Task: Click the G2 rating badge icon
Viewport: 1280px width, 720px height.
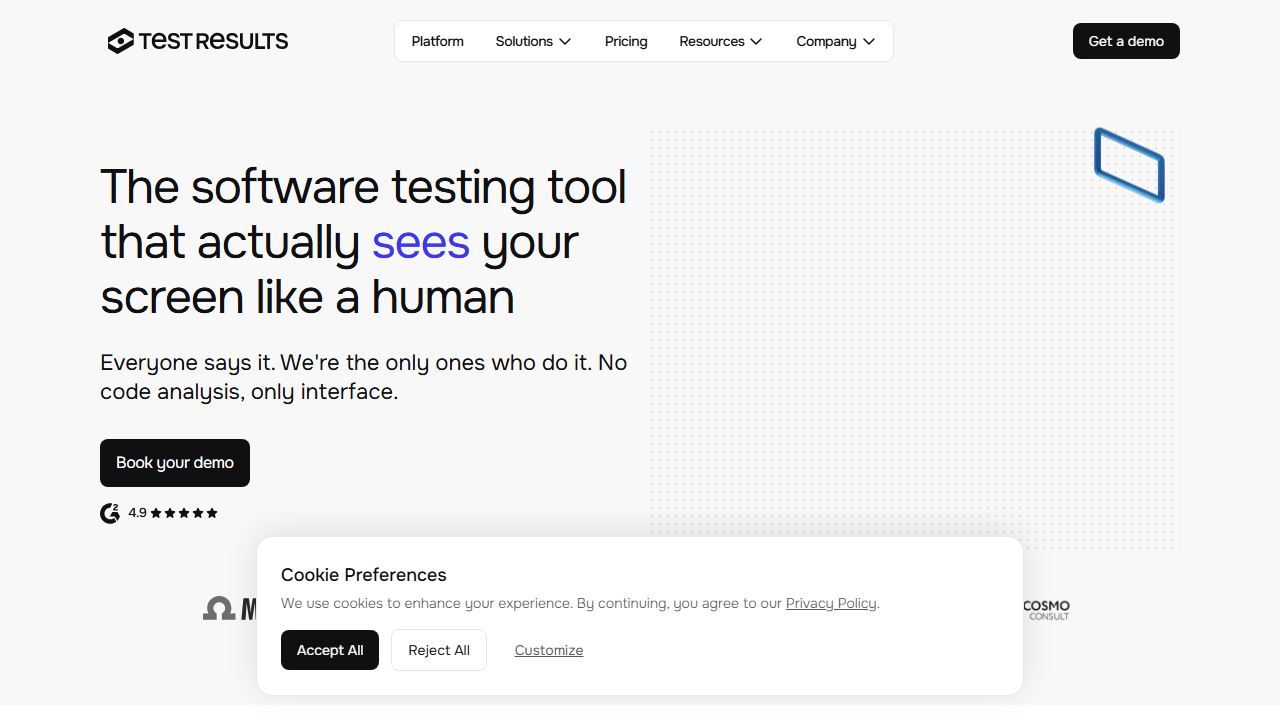Action: 110,512
